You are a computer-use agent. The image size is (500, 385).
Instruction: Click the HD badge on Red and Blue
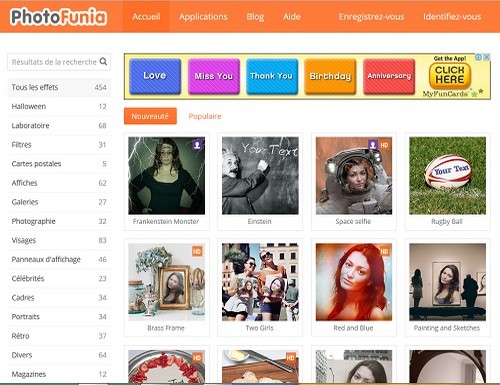(384, 251)
